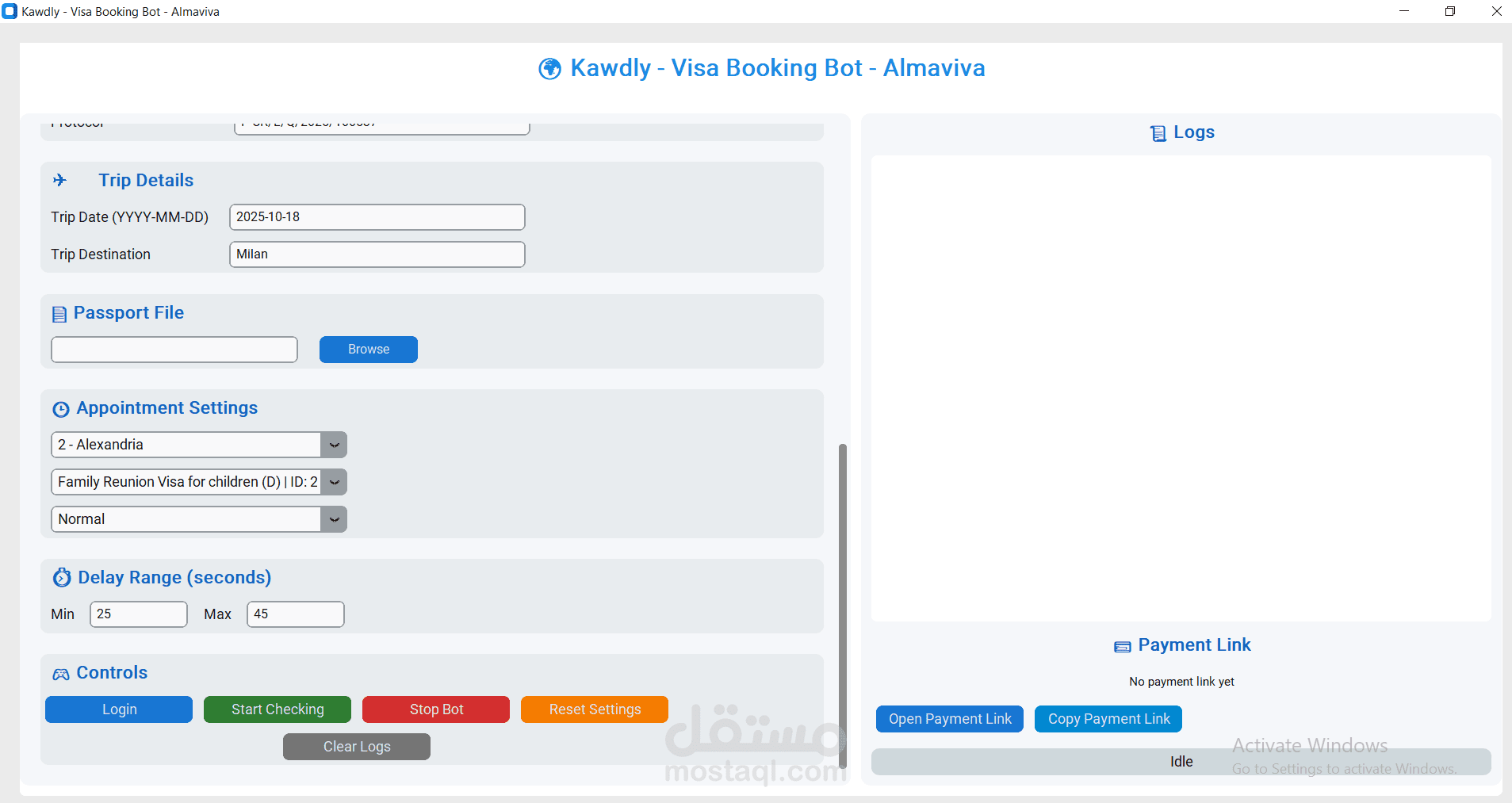Click the gamepad icon beside Controls
Viewport: 1512px width, 803px height.
click(x=61, y=674)
